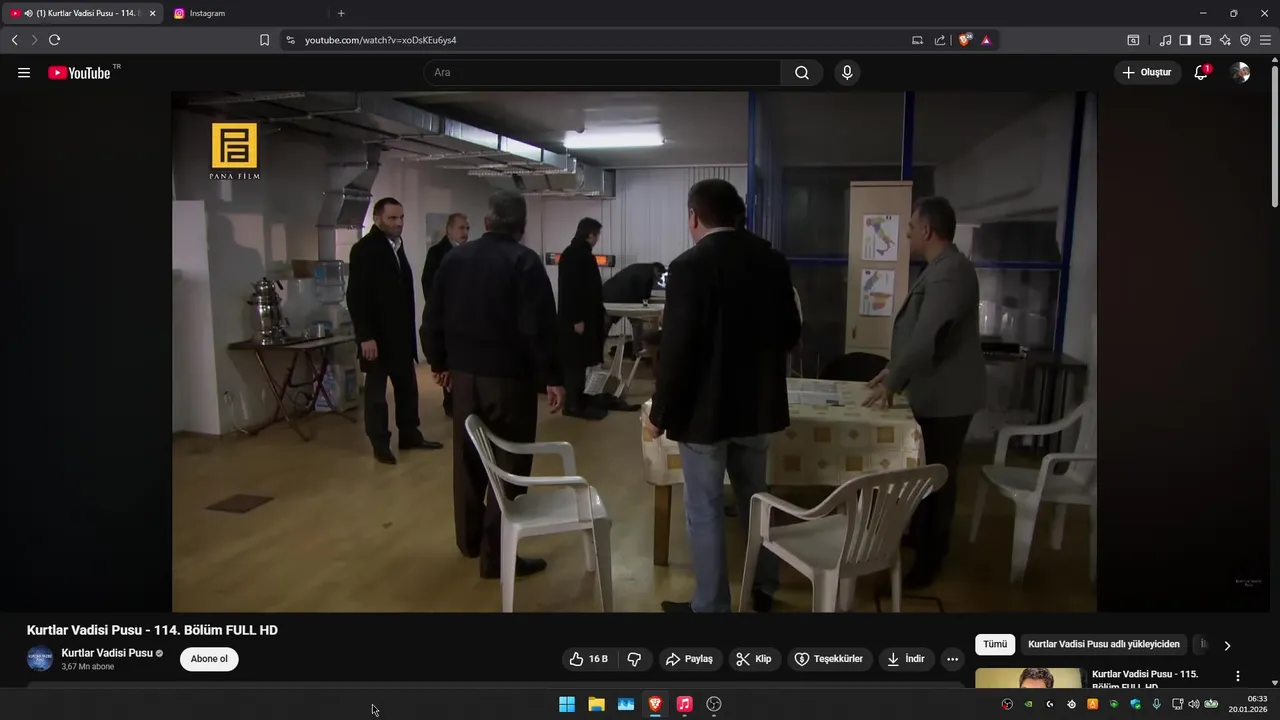Close the Kurtlar Vadisi Pusu tab
This screenshot has width=1280, height=720.
(152, 13)
